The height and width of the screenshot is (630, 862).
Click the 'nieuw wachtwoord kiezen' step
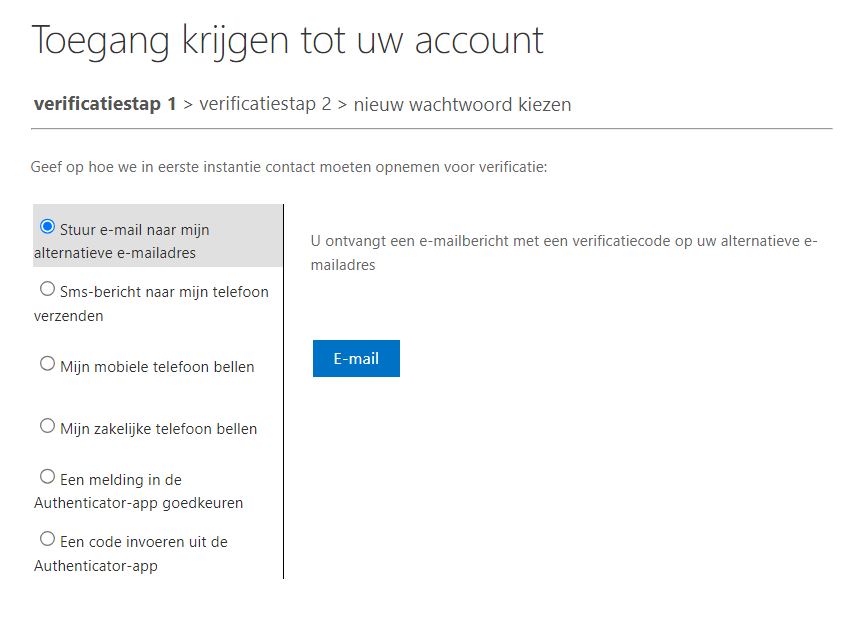point(462,104)
